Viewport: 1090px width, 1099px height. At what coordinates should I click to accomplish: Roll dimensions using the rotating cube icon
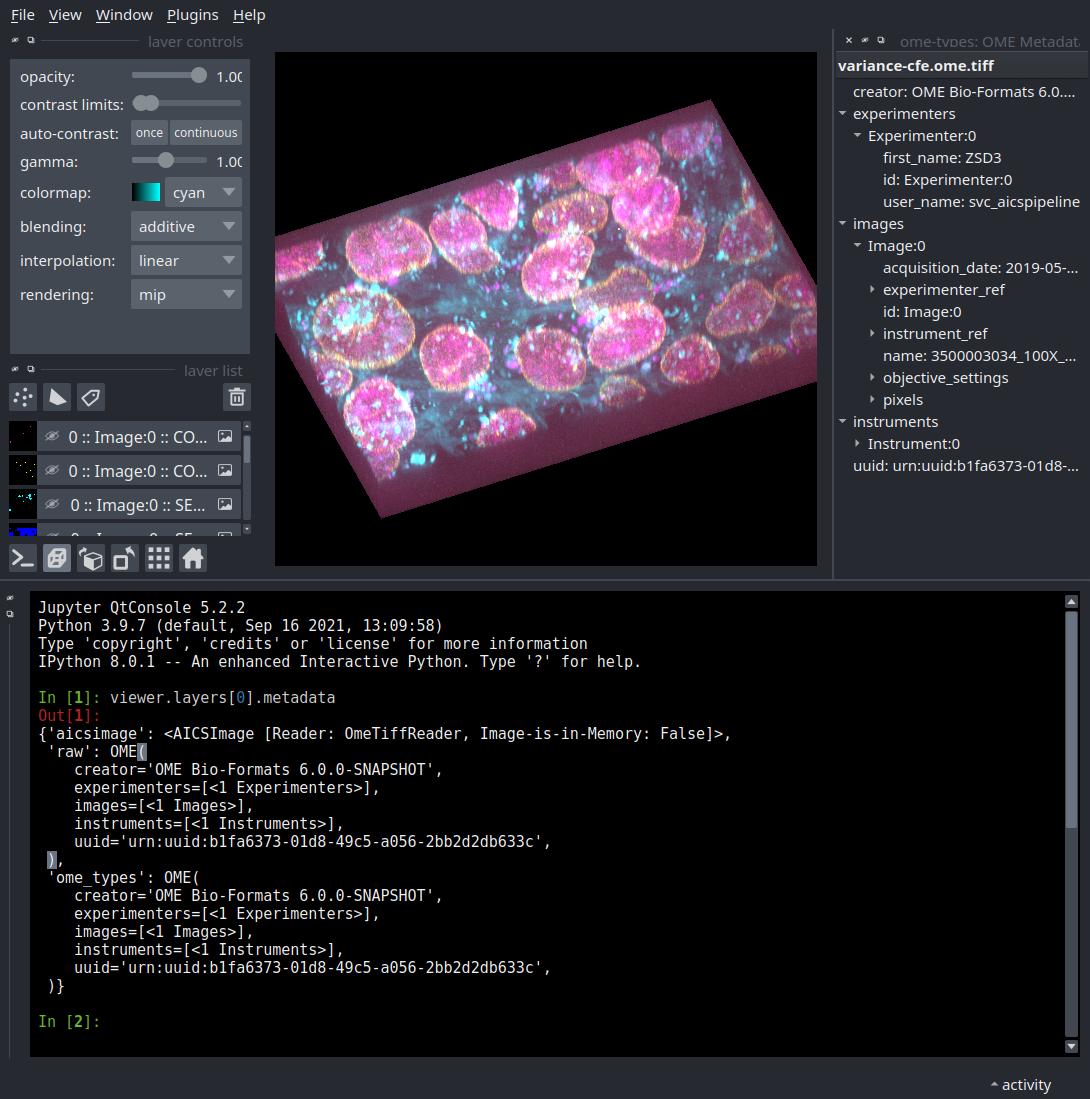click(x=90, y=558)
